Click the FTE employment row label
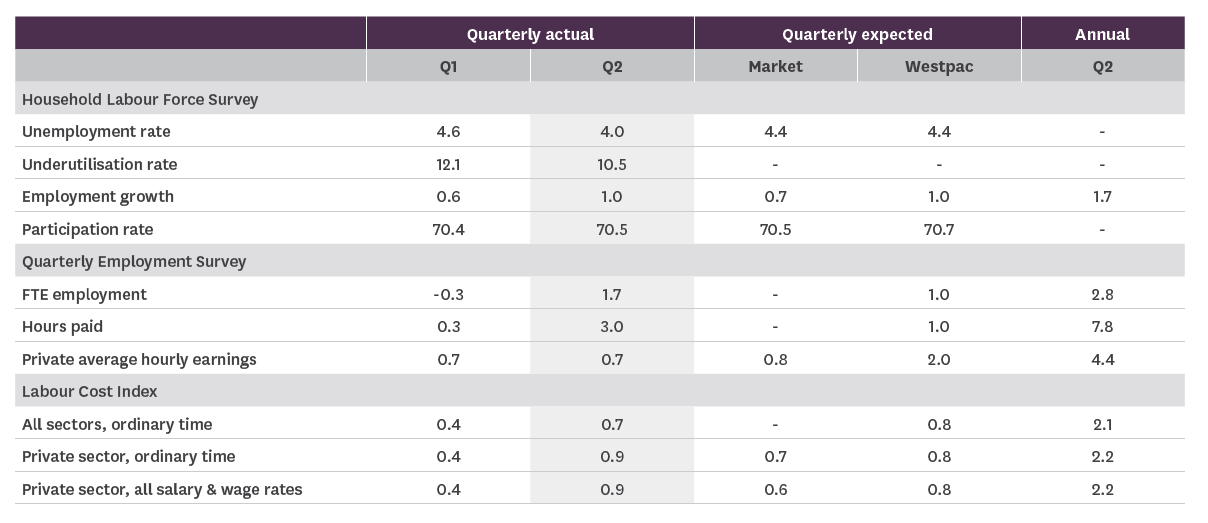The width and height of the screenshot is (1208, 523). pyautogui.click(x=84, y=294)
